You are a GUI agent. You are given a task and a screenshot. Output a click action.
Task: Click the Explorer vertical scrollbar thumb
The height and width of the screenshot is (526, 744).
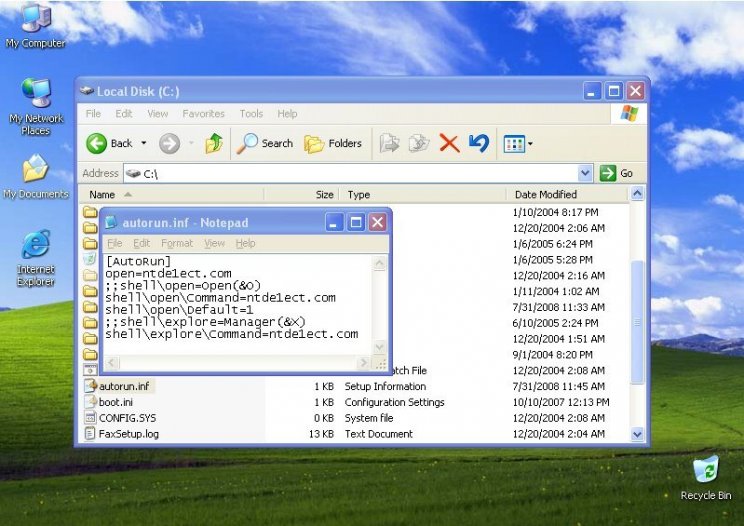click(637, 322)
